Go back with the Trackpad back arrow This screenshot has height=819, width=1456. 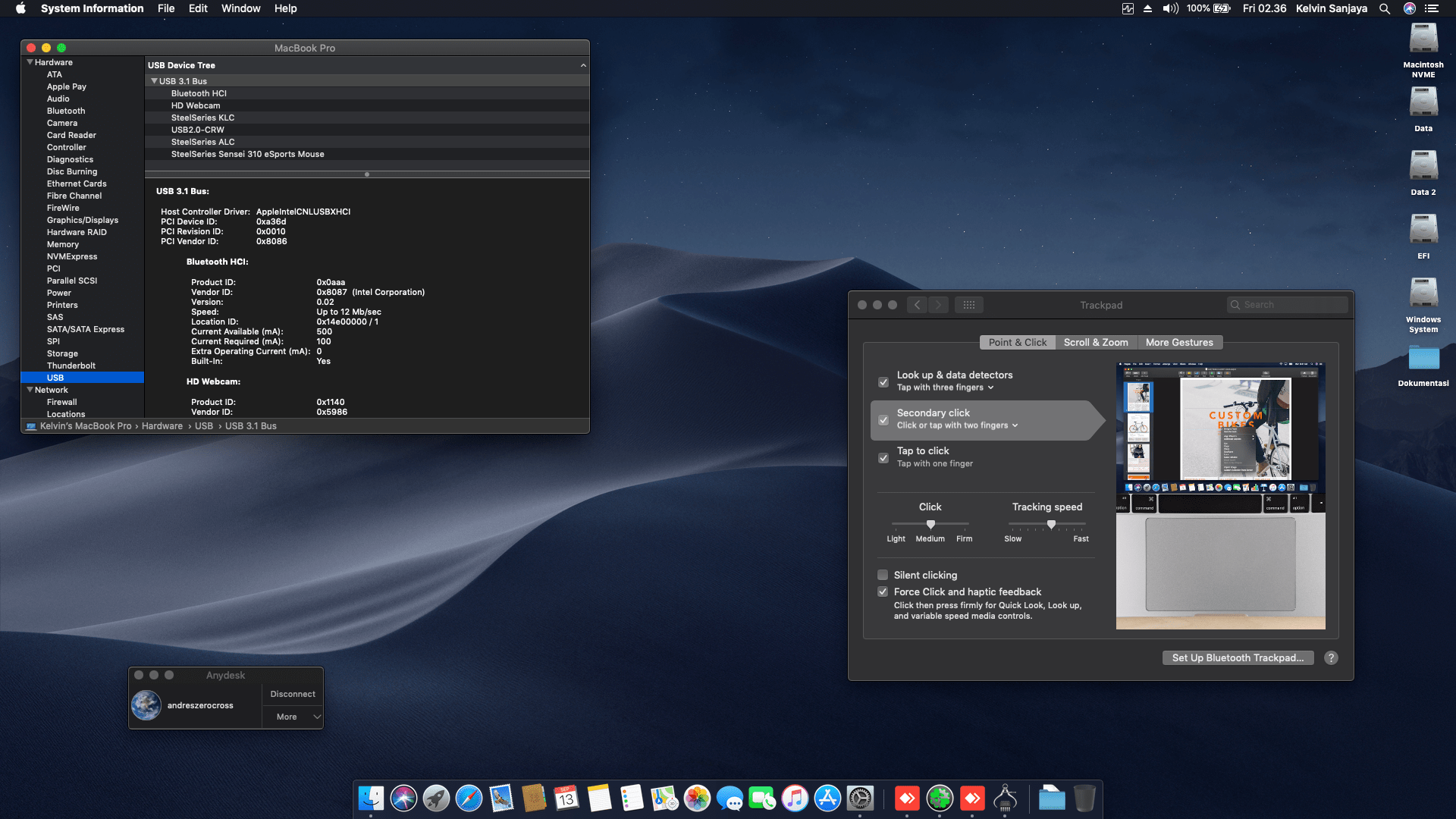pyautogui.click(x=918, y=305)
